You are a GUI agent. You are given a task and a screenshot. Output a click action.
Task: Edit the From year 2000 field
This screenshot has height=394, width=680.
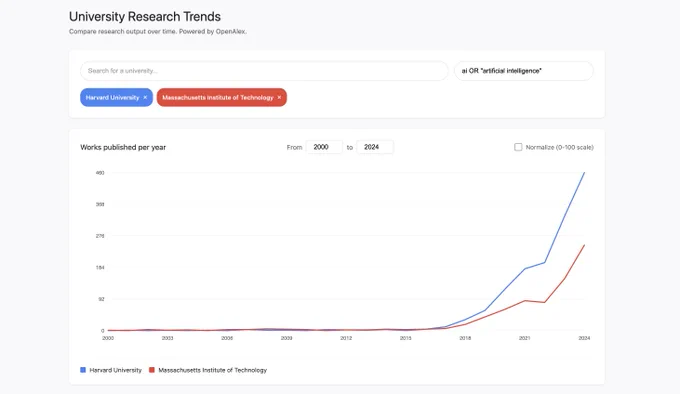pos(324,147)
